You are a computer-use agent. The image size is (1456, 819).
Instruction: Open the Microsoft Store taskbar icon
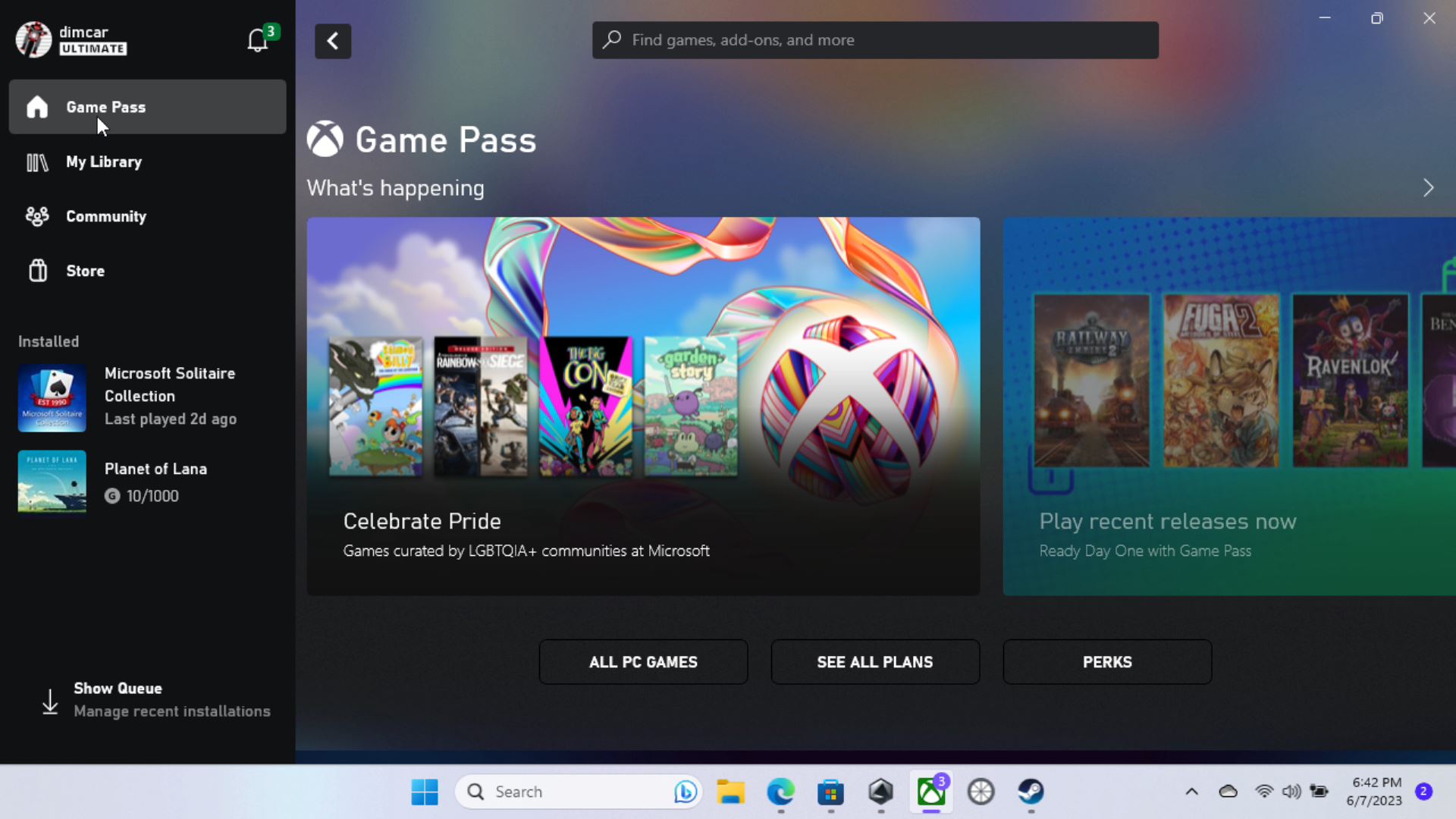830,792
